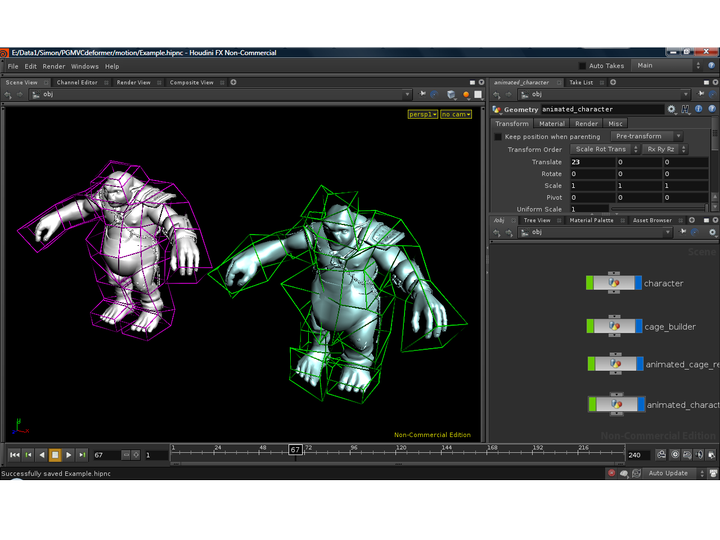Viewport: 720px width, 540px height.
Task: Click the jump to first frame button
Action: click(14, 455)
